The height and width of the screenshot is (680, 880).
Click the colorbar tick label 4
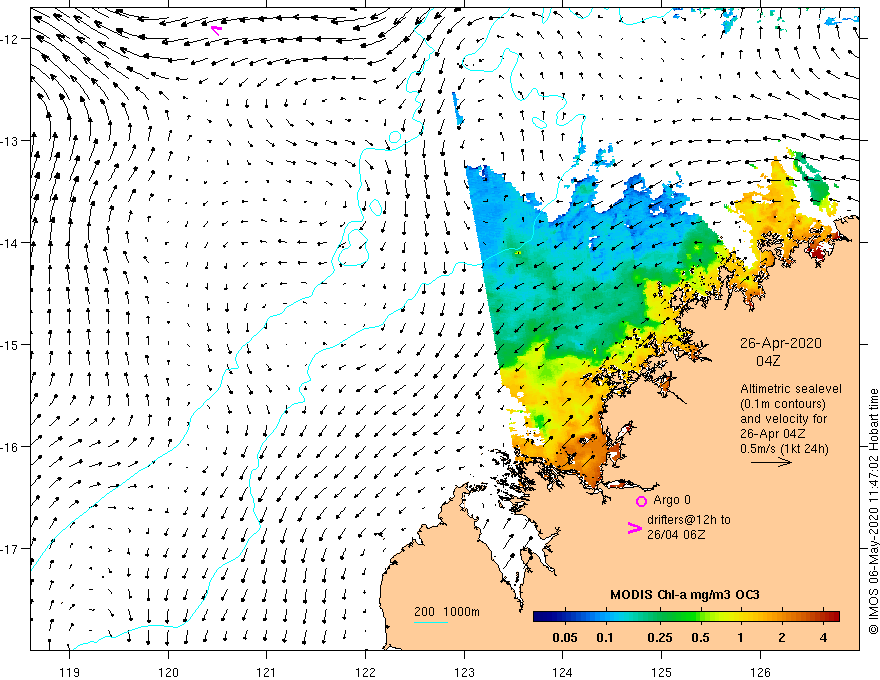[x=823, y=638]
